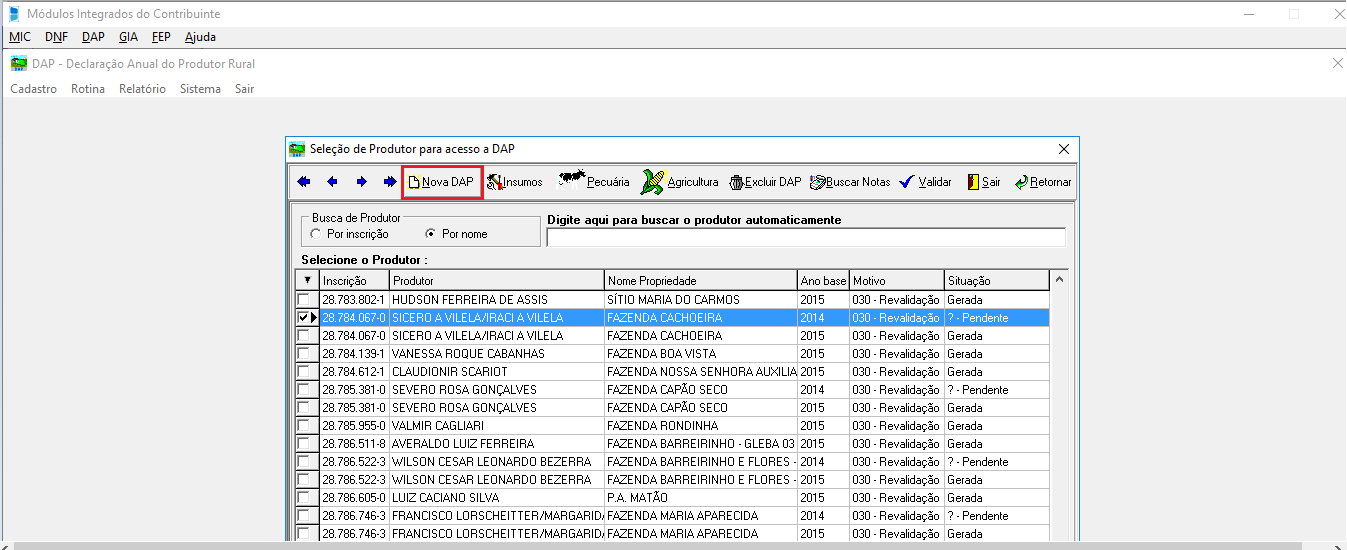Image resolution: width=1347 pixels, height=550 pixels.
Task: Select Por inscrição radio button
Action: [x=316, y=234]
